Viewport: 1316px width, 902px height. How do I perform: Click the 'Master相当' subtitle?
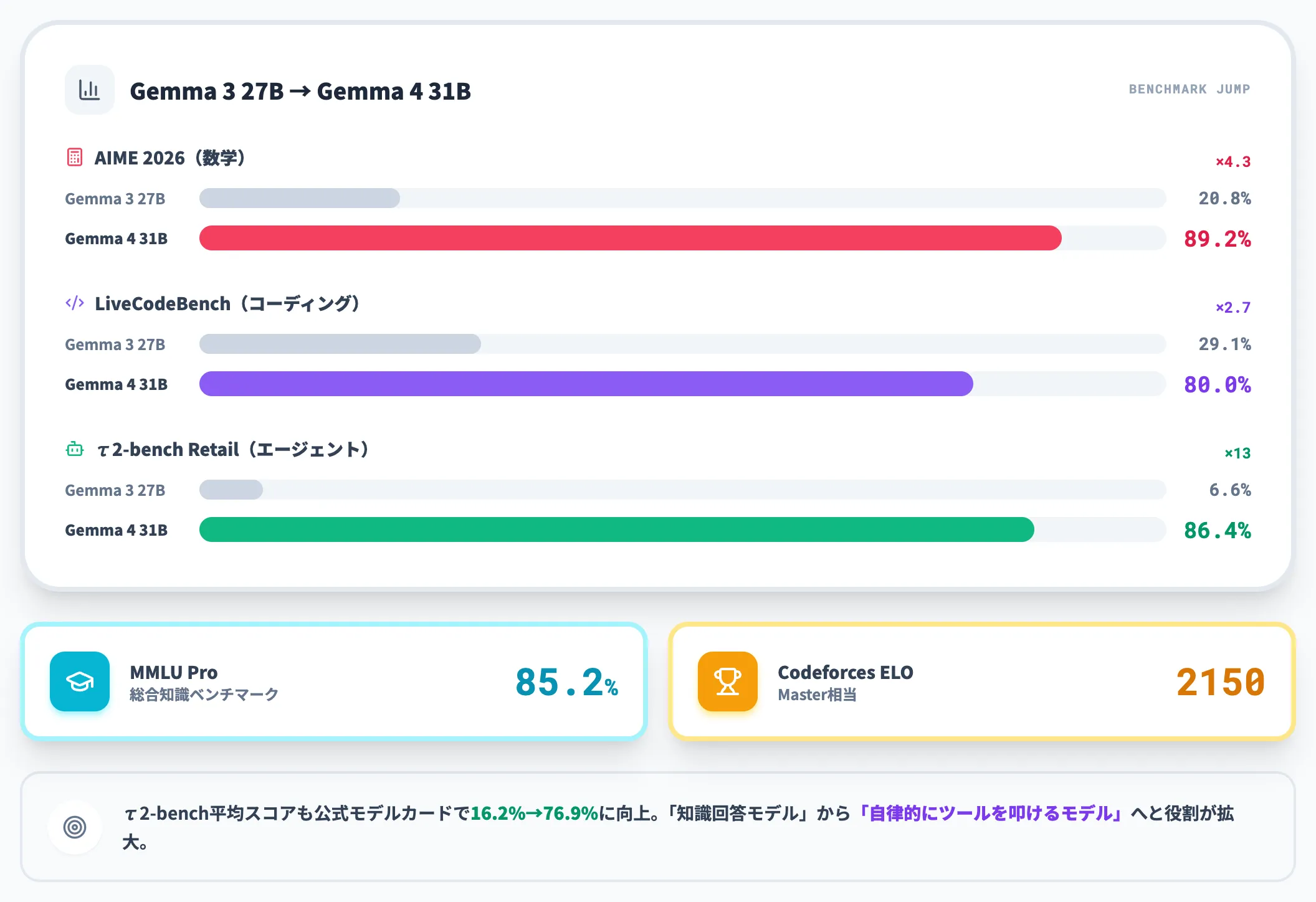click(817, 695)
